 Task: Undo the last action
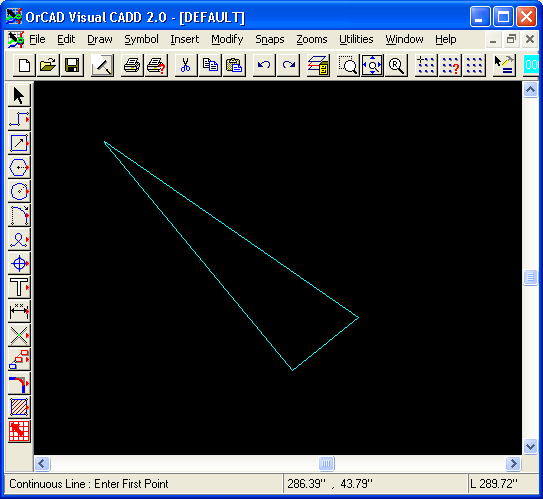pyautogui.click(x=264, y=65)
